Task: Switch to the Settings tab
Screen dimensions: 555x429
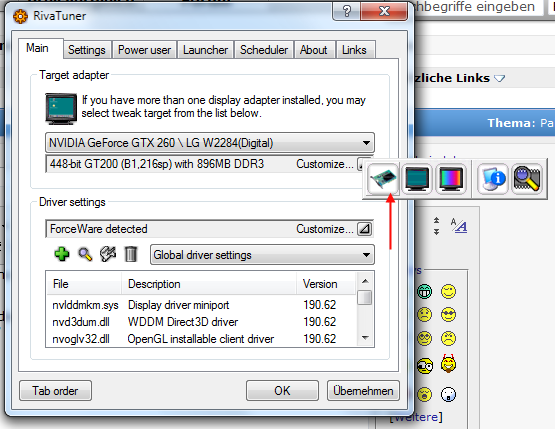Action: pos(87,50)
